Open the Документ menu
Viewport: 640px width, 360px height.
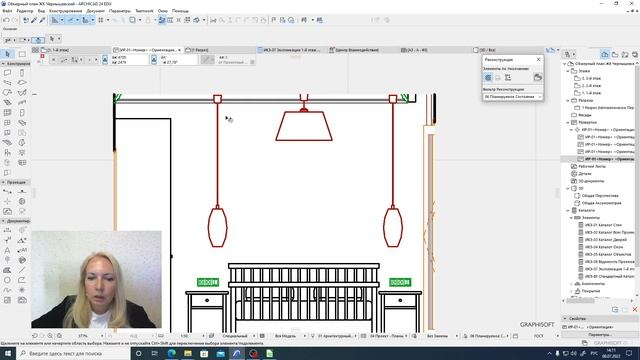coord(96,11)
